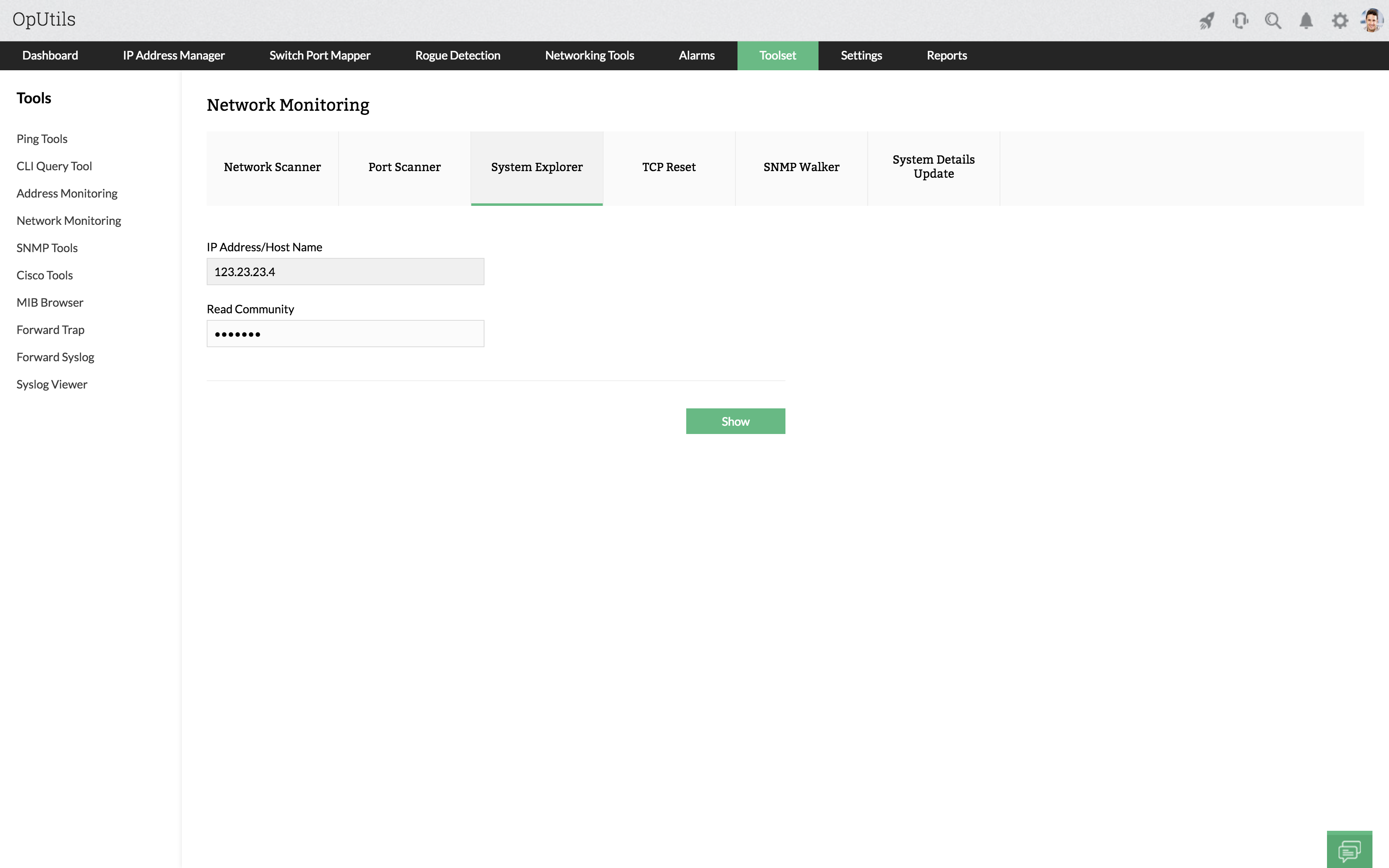This screenshot has width=1389, height=868.
Task: Open System Details Update tab
Action: (x=933, y=167)
